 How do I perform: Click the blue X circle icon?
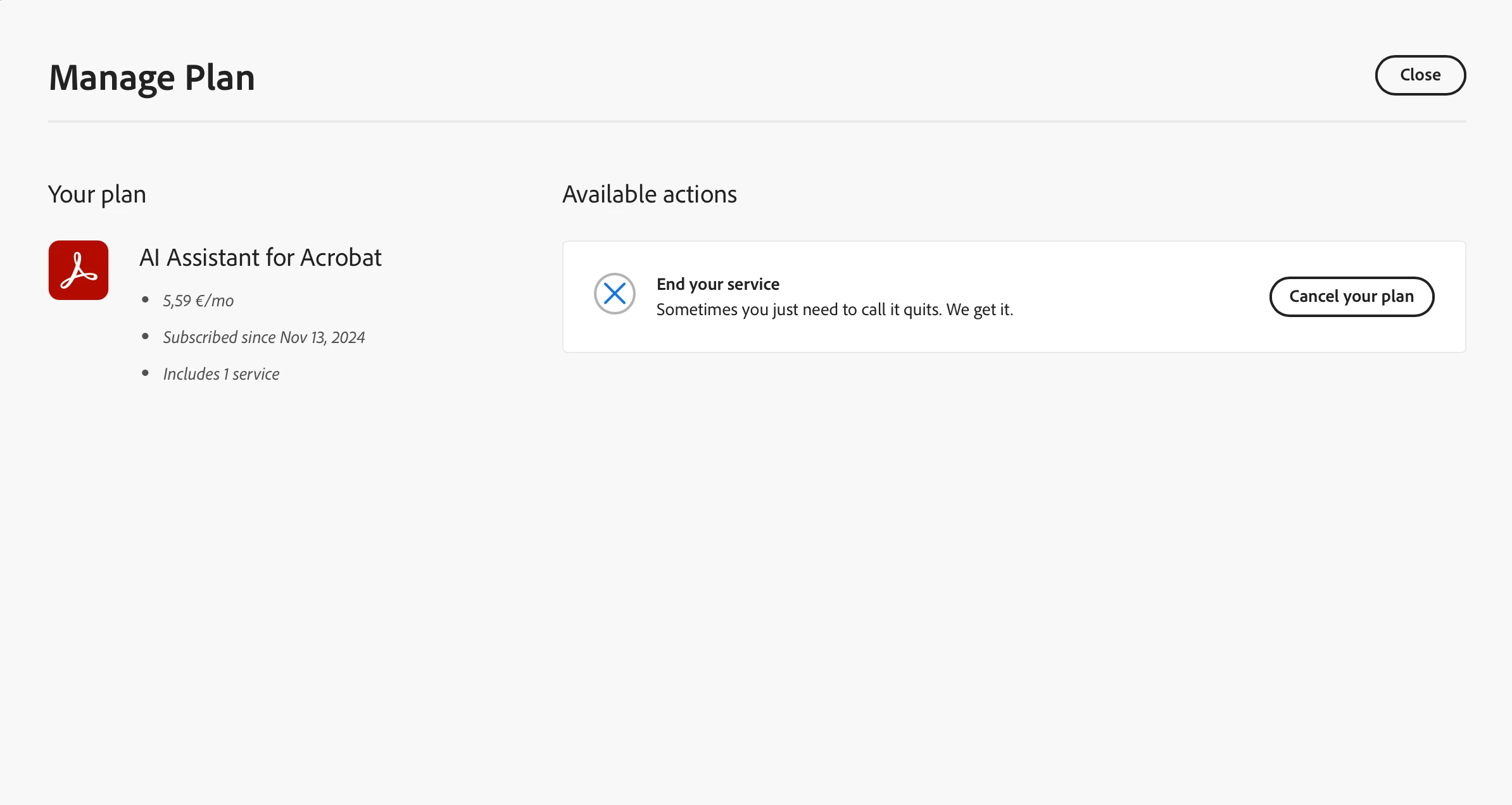[614, 294]
